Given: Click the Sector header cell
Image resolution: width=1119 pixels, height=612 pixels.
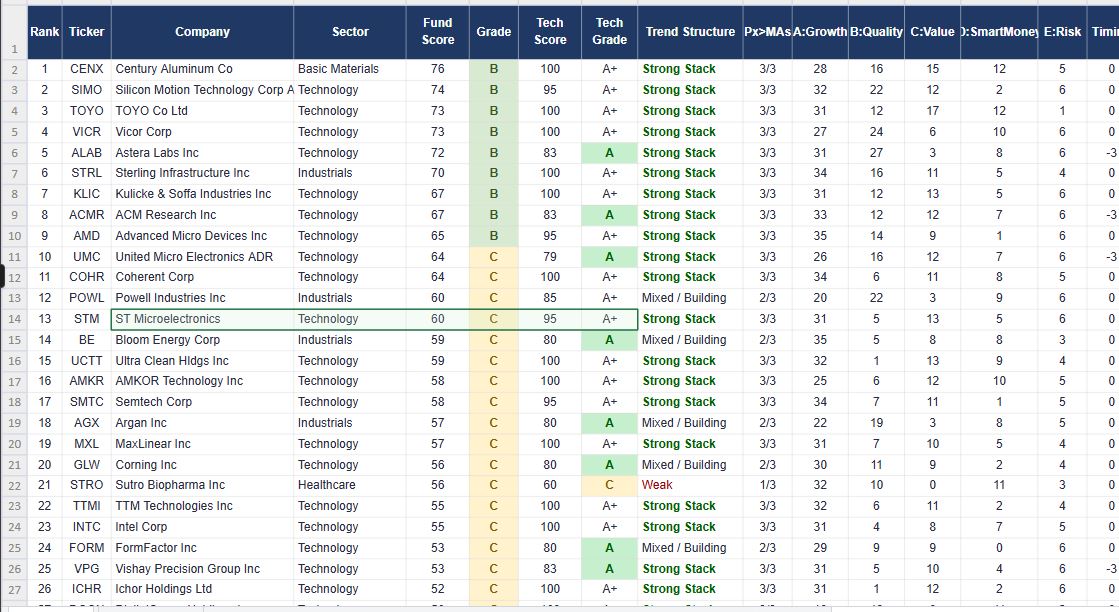Looking at the screenshot, I should coord(350,32).
